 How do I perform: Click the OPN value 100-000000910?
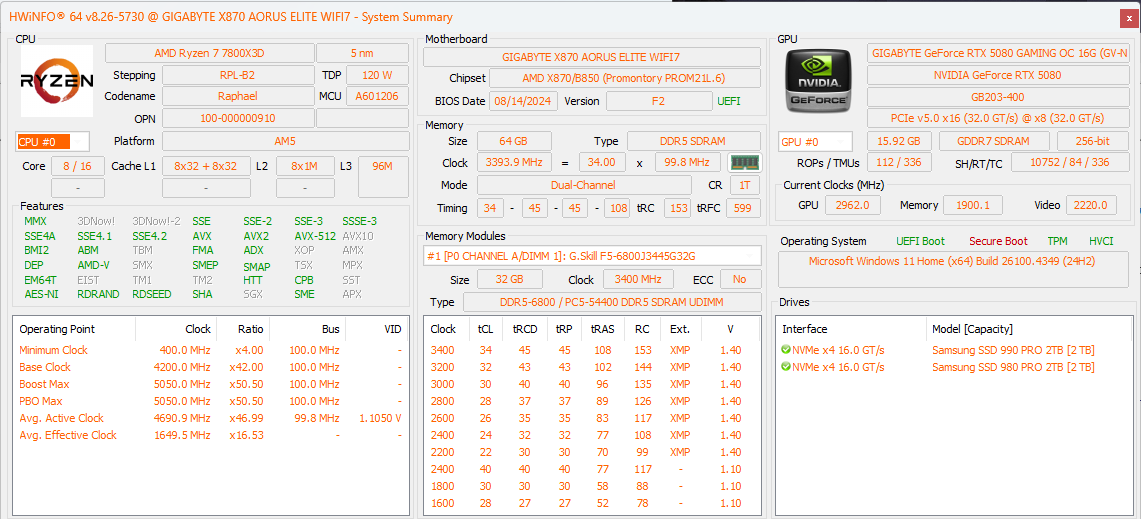[x=238, y=118]
